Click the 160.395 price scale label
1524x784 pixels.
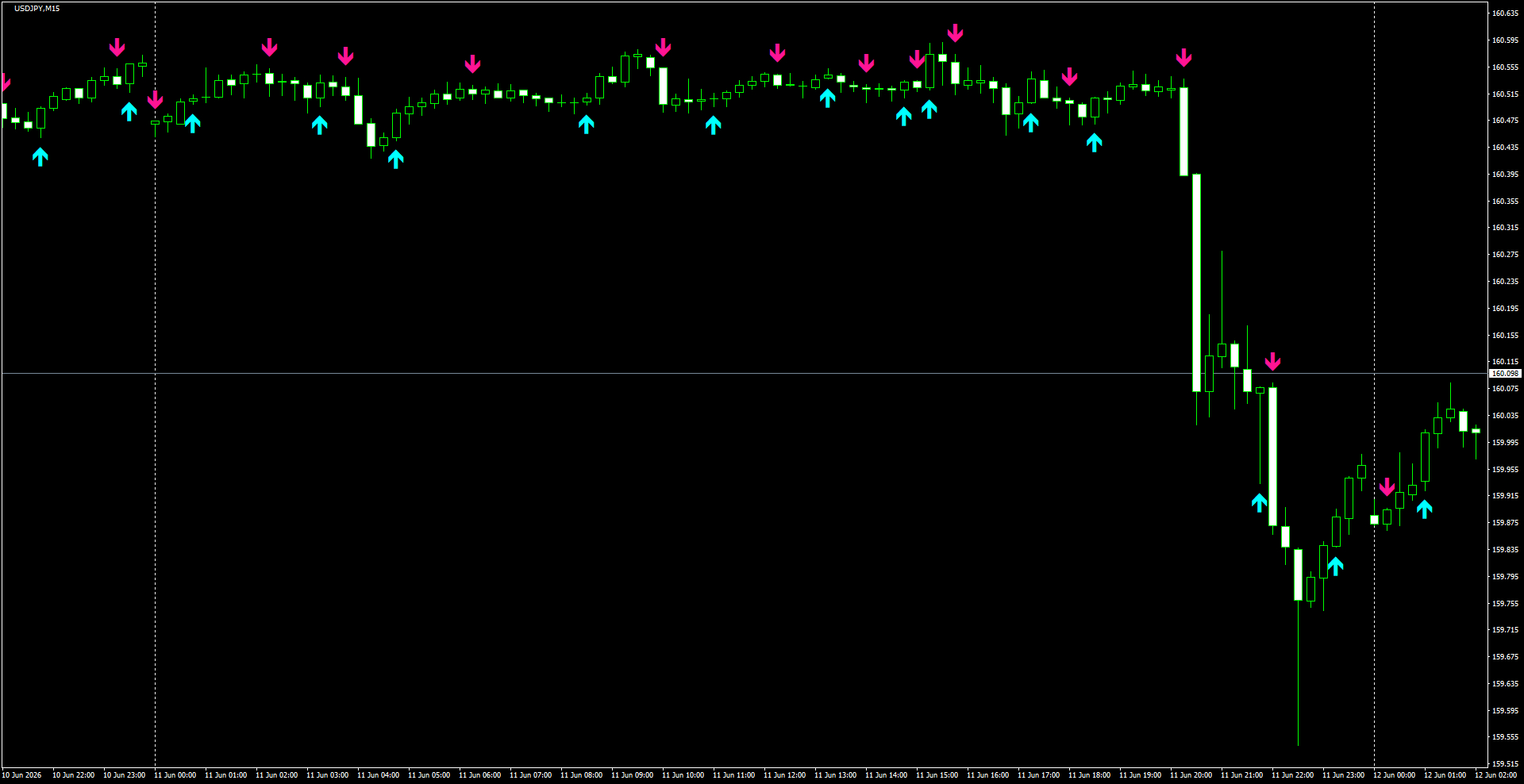click(1505, 174)
